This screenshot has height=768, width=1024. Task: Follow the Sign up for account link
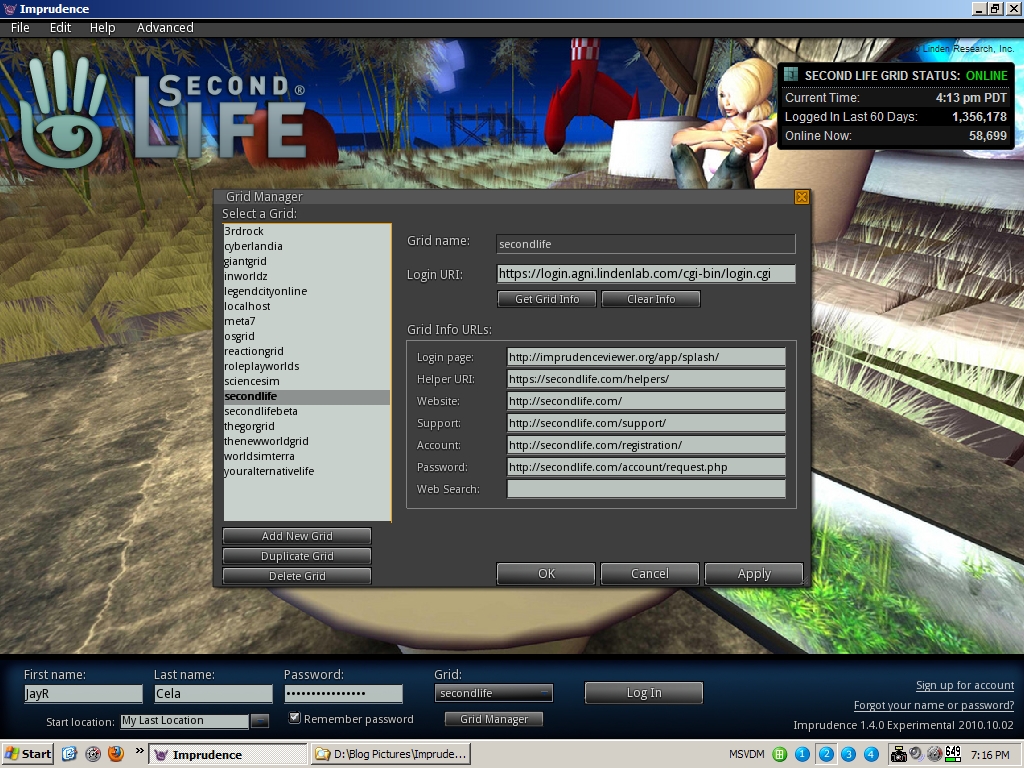(965, 685)
